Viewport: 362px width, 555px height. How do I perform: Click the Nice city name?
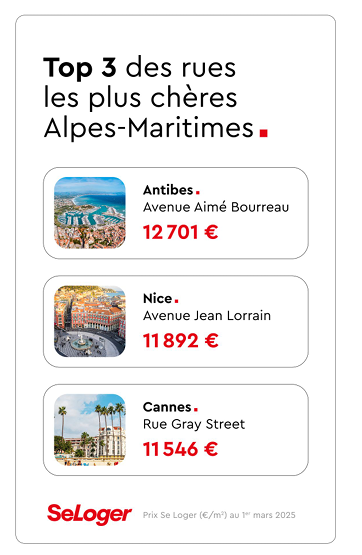[x=157, y=298]
